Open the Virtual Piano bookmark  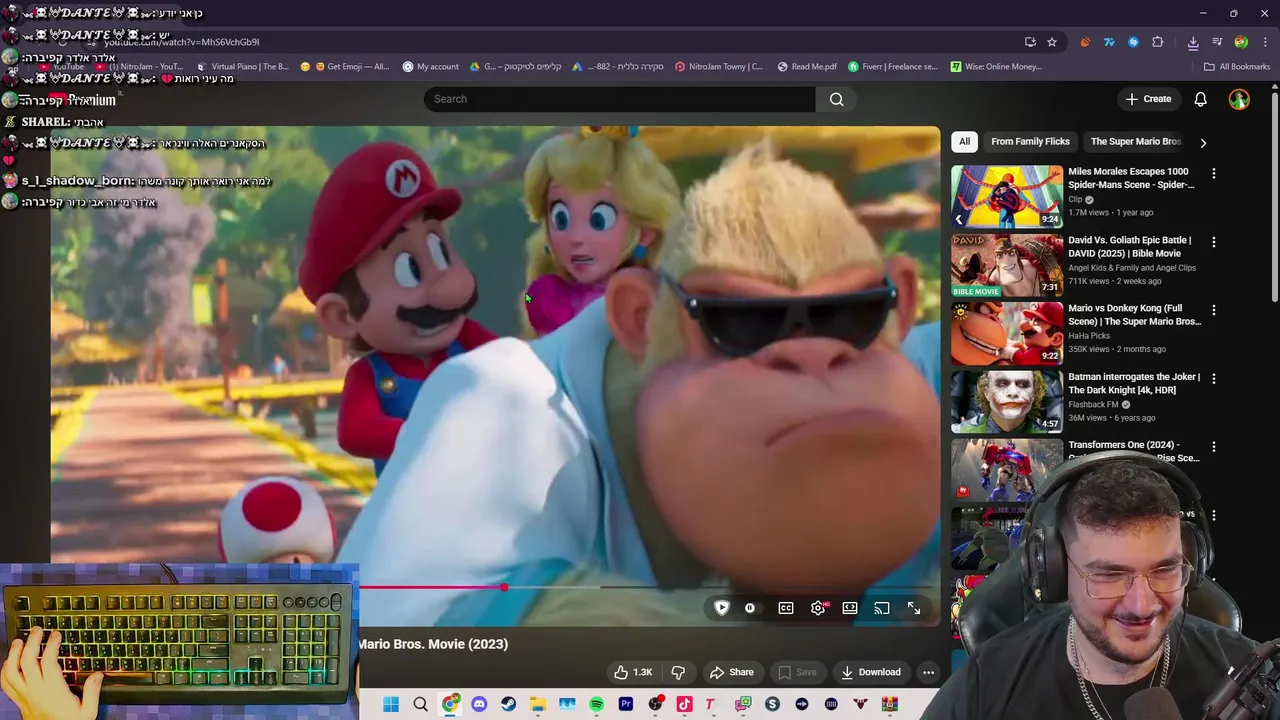coord(241,67)
